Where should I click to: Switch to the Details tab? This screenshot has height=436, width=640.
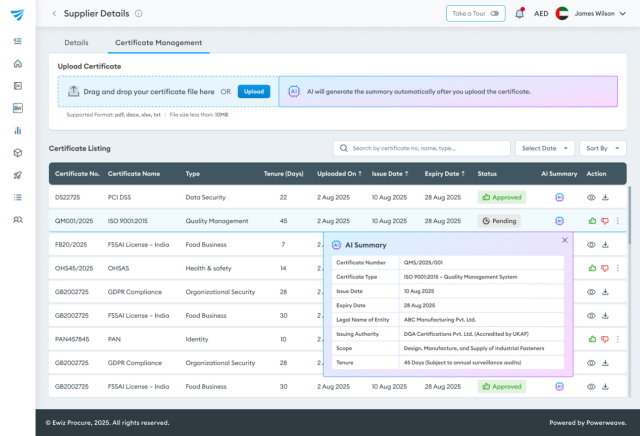click(76, 42)
